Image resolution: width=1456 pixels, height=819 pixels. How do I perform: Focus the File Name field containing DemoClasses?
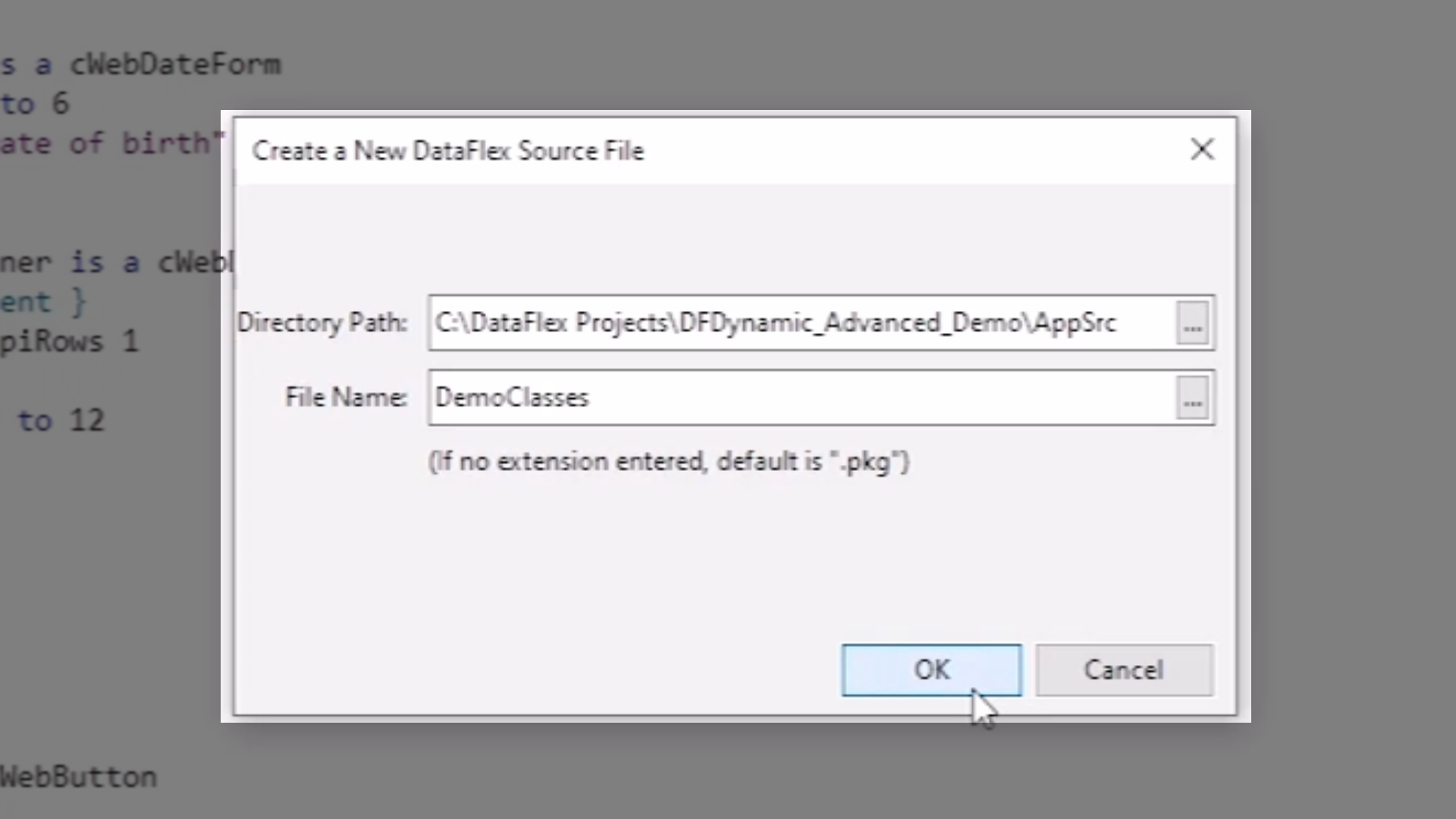[x=800, y=398]
